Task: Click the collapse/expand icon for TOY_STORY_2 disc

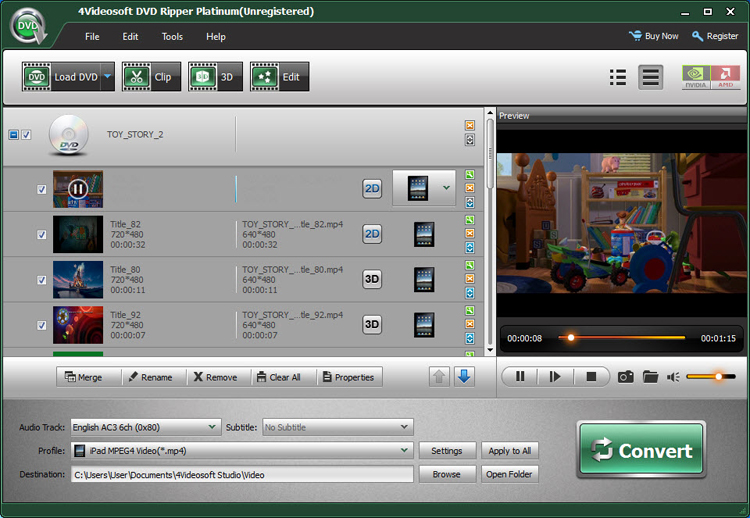Action: [470, 140]
